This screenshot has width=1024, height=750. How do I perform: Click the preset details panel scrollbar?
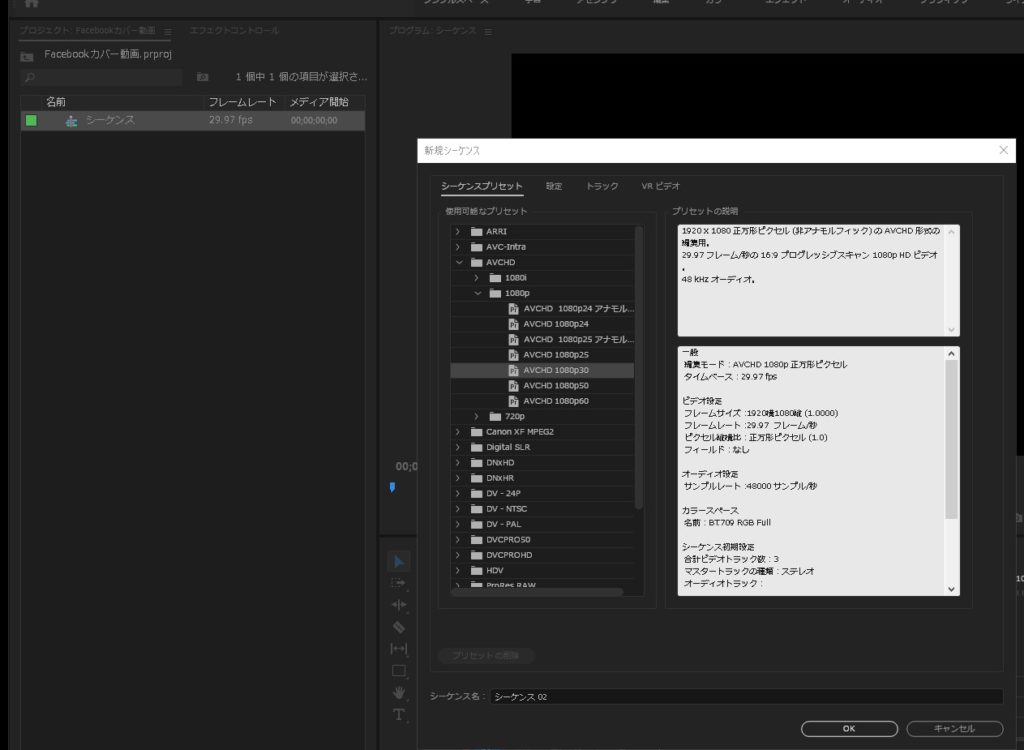tap(951, 440)
